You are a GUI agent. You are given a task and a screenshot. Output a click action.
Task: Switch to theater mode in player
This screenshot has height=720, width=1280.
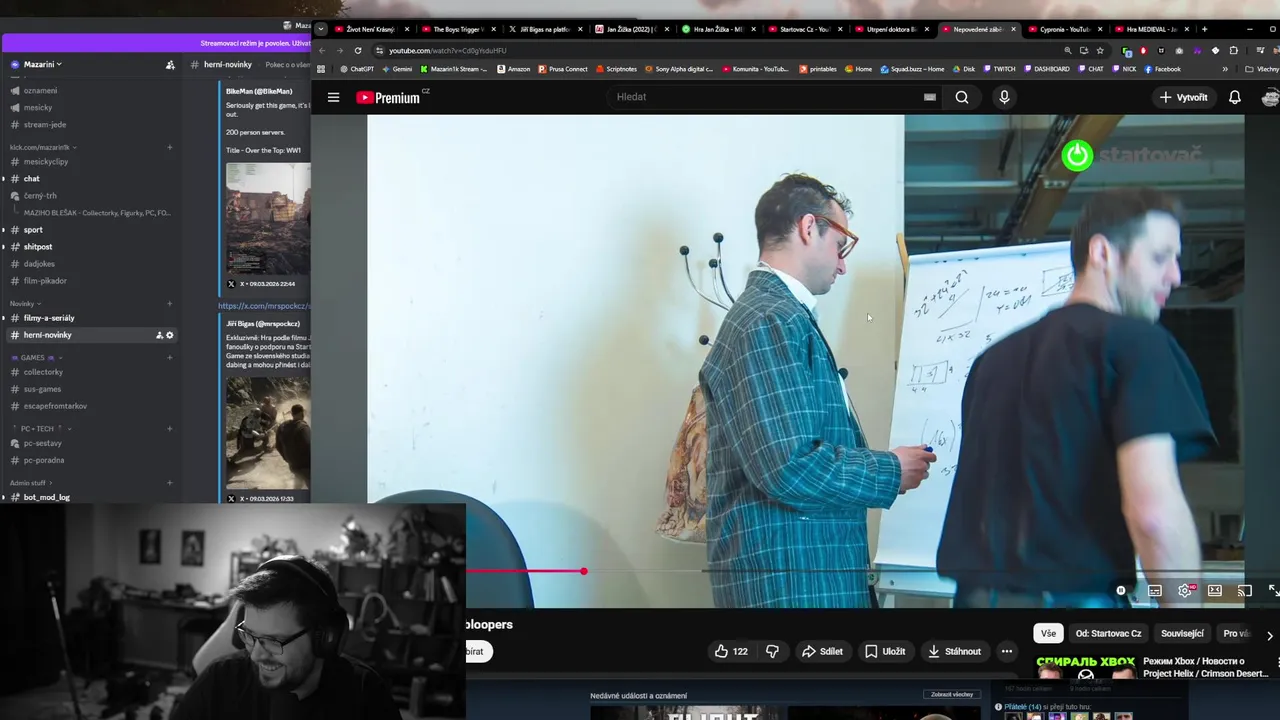tap(1215, 591)
